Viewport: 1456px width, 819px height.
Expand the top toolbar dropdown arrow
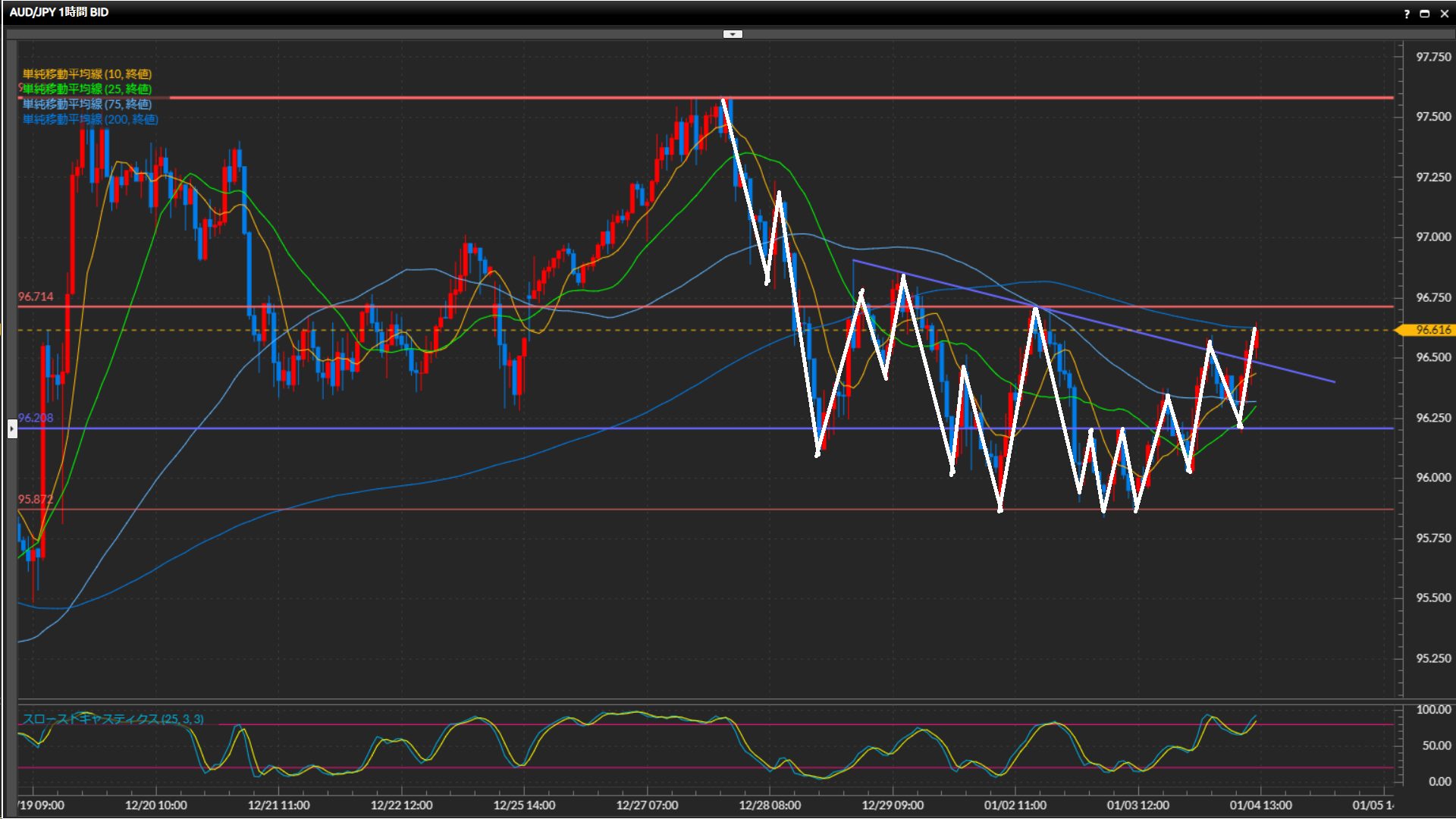(x=732, y=34)
